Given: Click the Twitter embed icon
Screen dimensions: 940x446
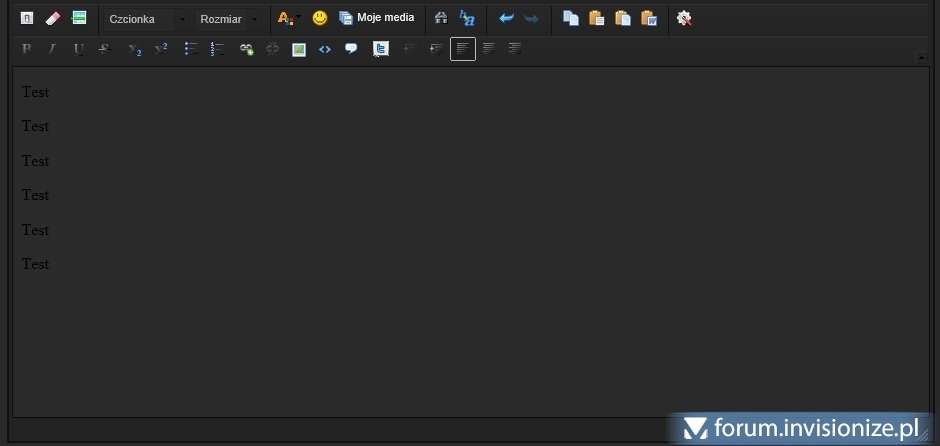Looking at the screenshot, I should coord(380,49).
